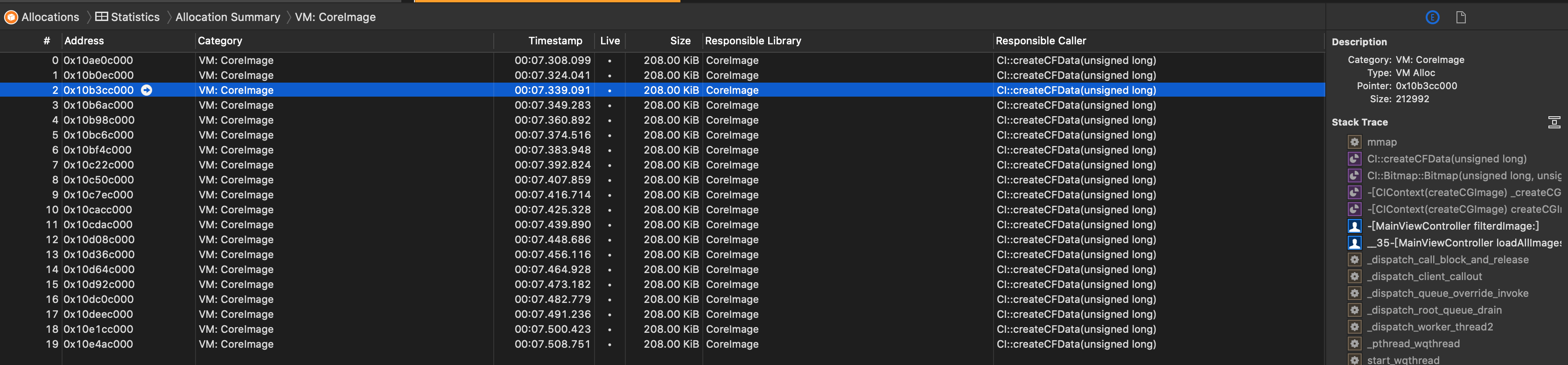1568x365 pixels.
Task: Toggle the stack trace compression icon
Action: (1554, 122)
